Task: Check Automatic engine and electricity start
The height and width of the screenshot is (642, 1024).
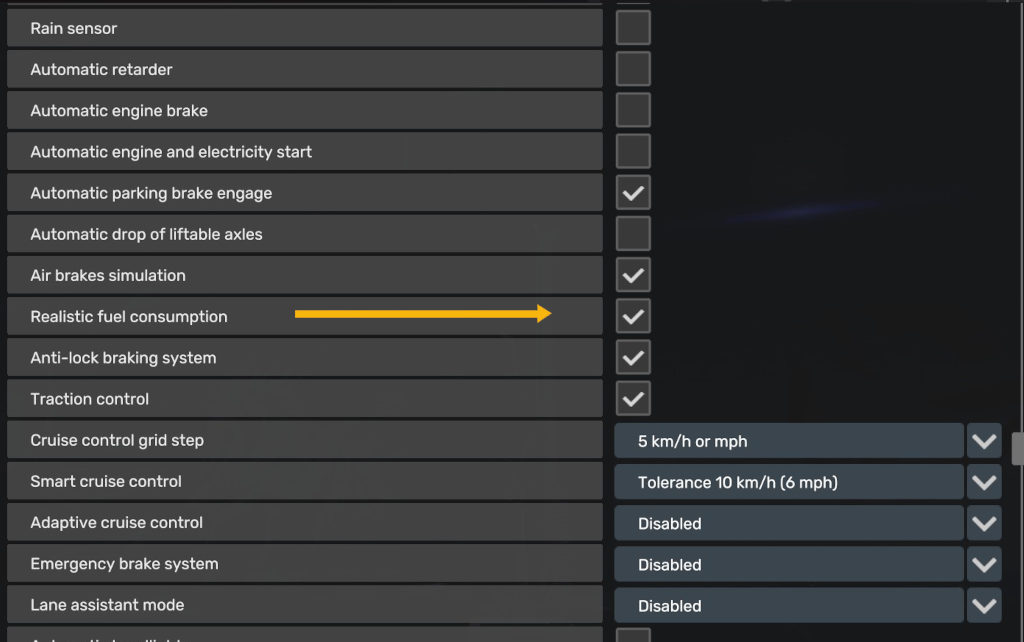Action: 632,151
